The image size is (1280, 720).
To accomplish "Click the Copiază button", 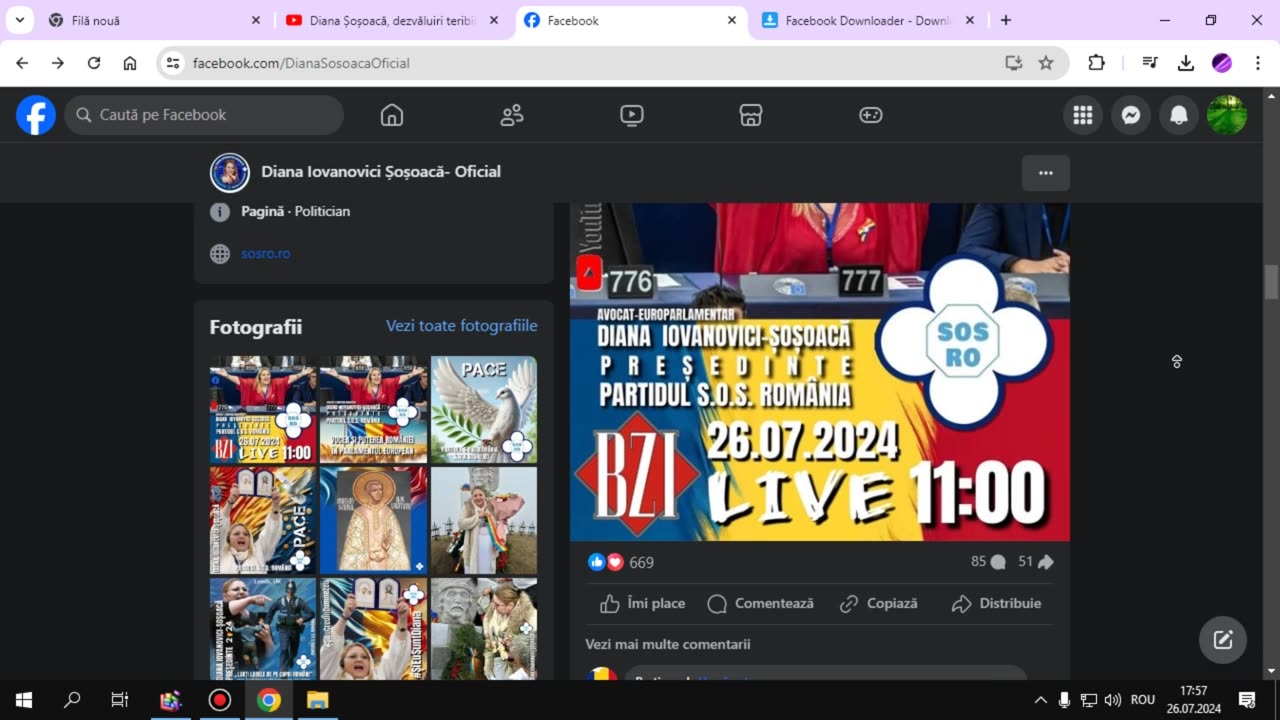I will [878, 604].
